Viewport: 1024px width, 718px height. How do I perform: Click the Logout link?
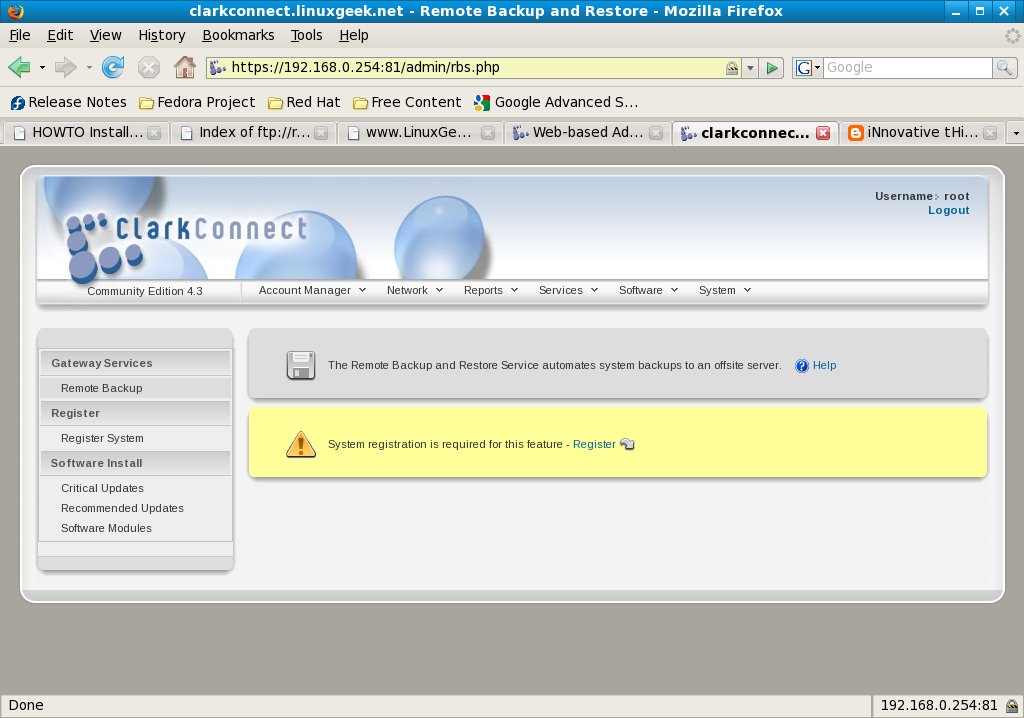[x=948, y=210]
